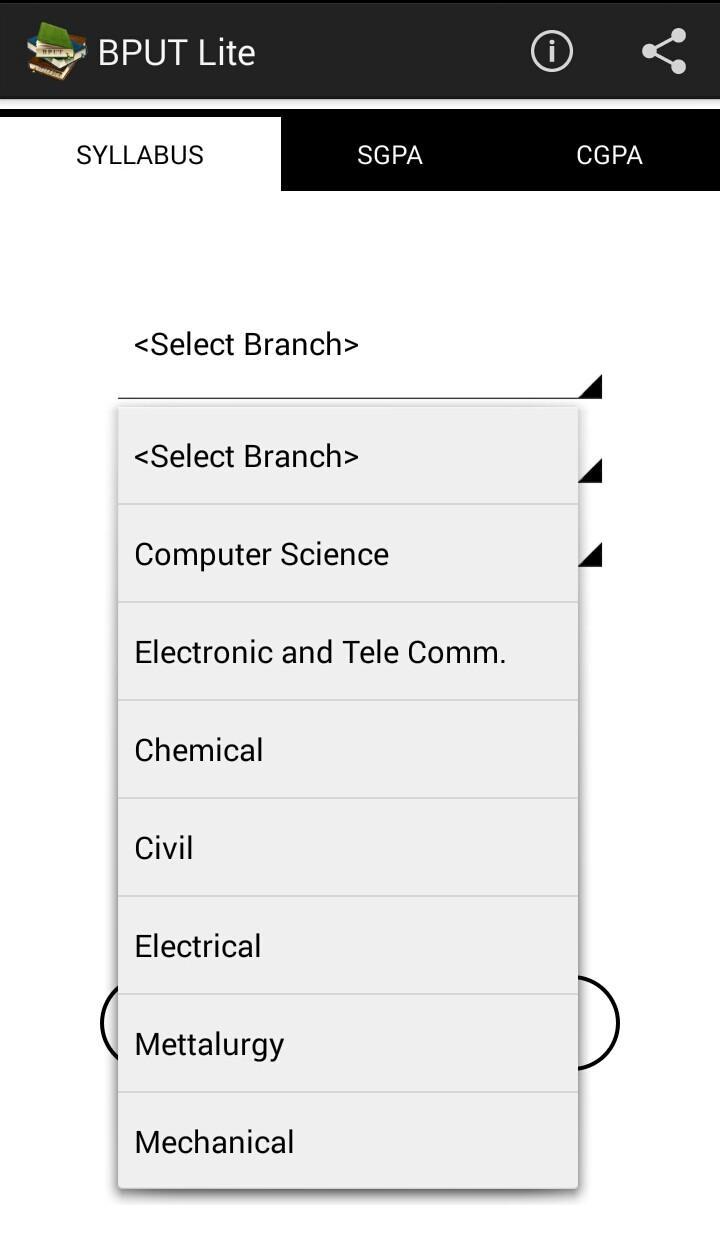This screenshot has height=1233, width=720.
Task: Open the CGPA tab
Action: pos(609,155)
